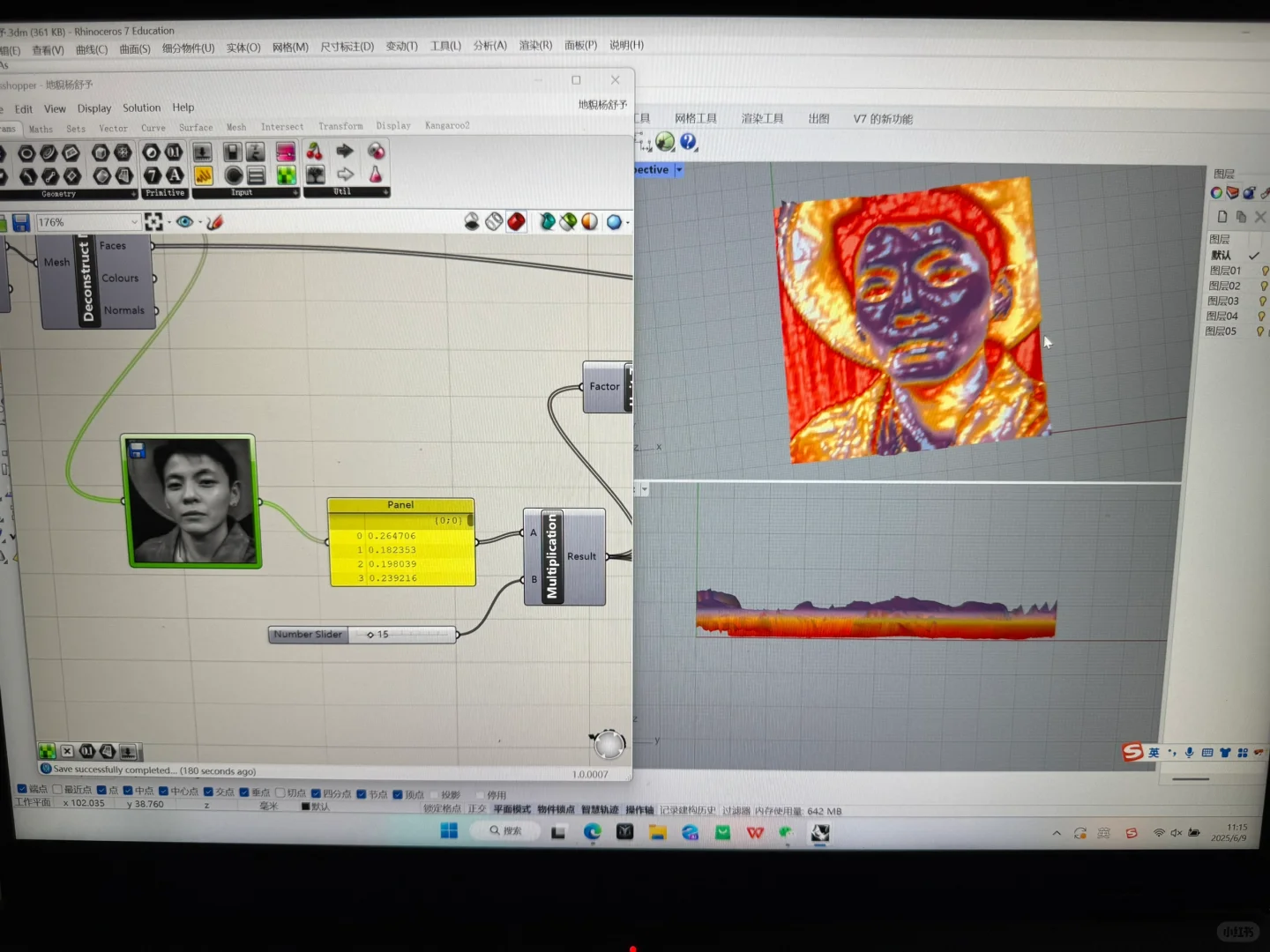Click the hexagon '7' icon in Primitive group
Viewport: 1270px width, 952px height.
pyautogui.click(x=152, y=176)
